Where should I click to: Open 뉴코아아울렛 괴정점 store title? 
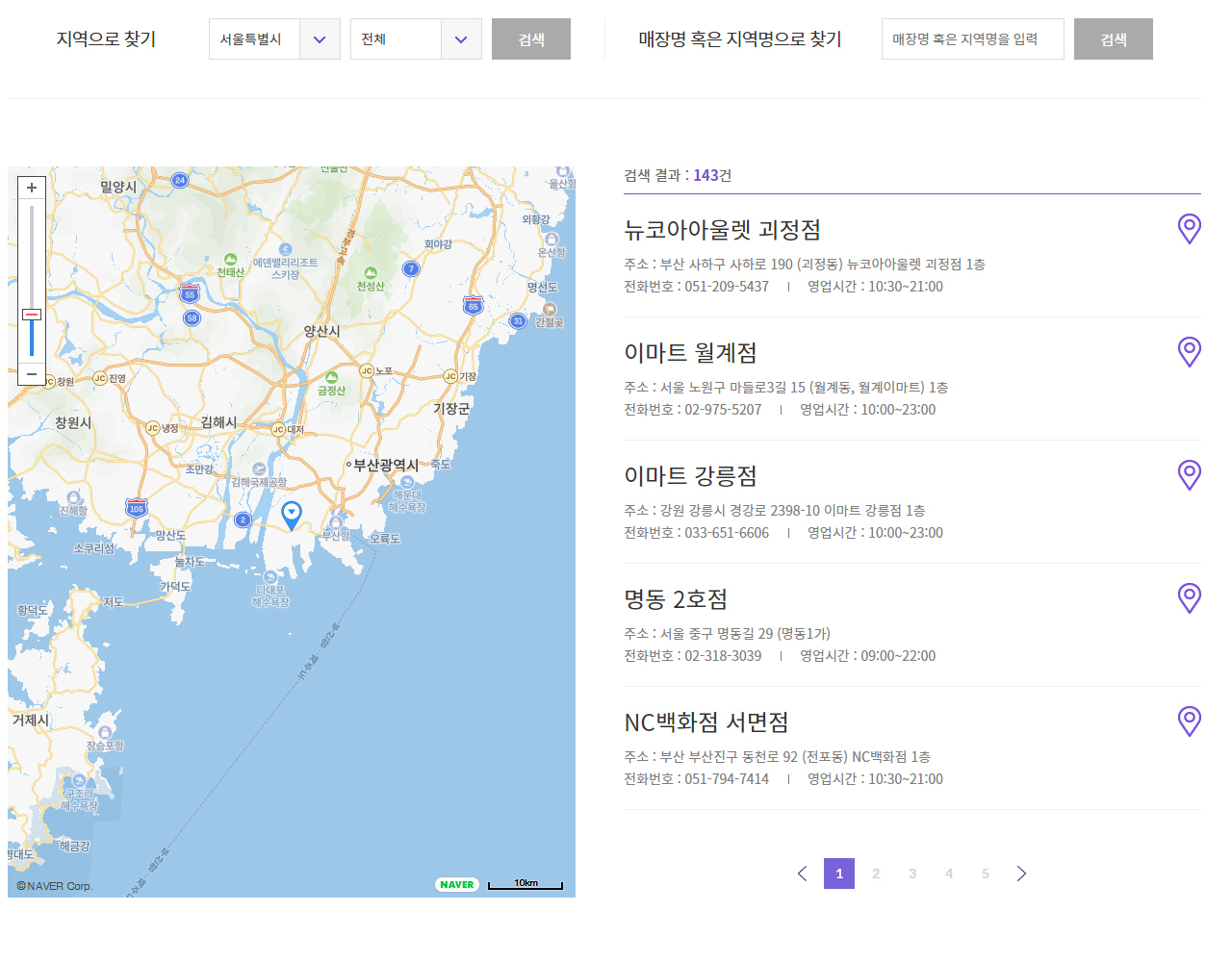723,230
